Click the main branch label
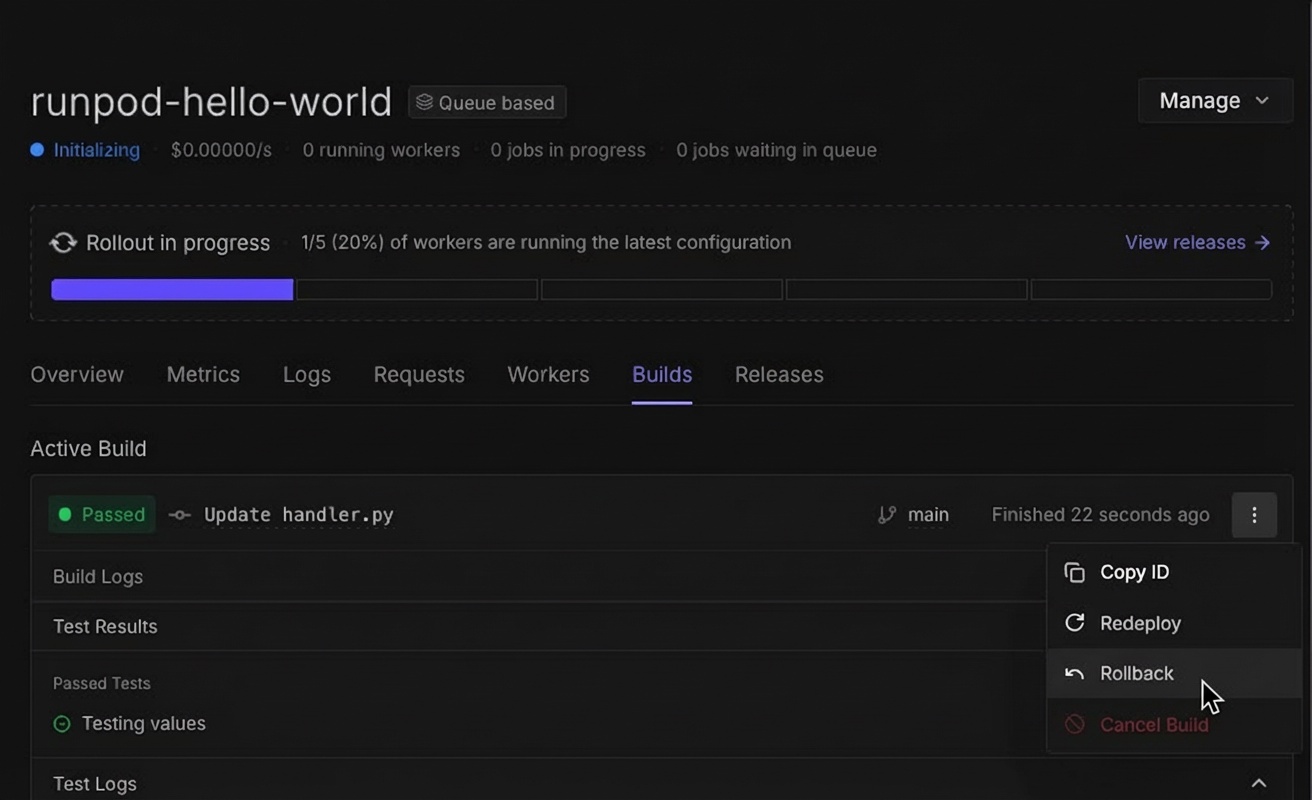This screenshot has height=800, width=1312. point(928,515)
